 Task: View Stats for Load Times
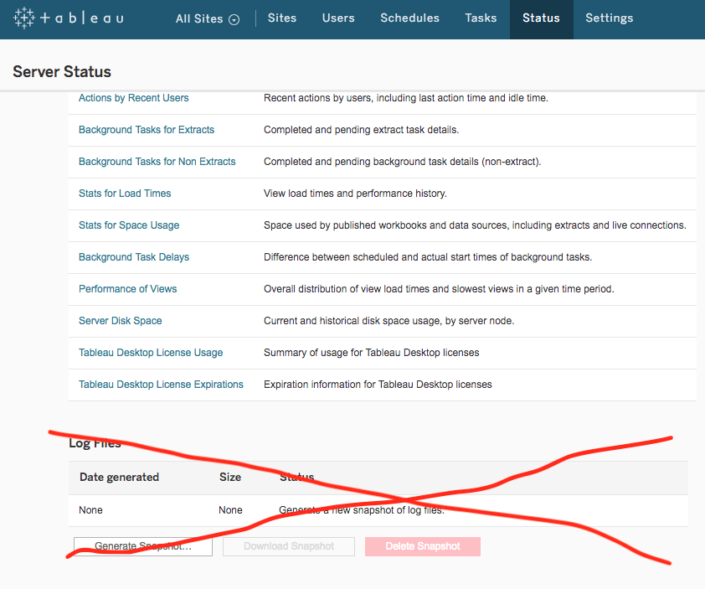[125, 193]
